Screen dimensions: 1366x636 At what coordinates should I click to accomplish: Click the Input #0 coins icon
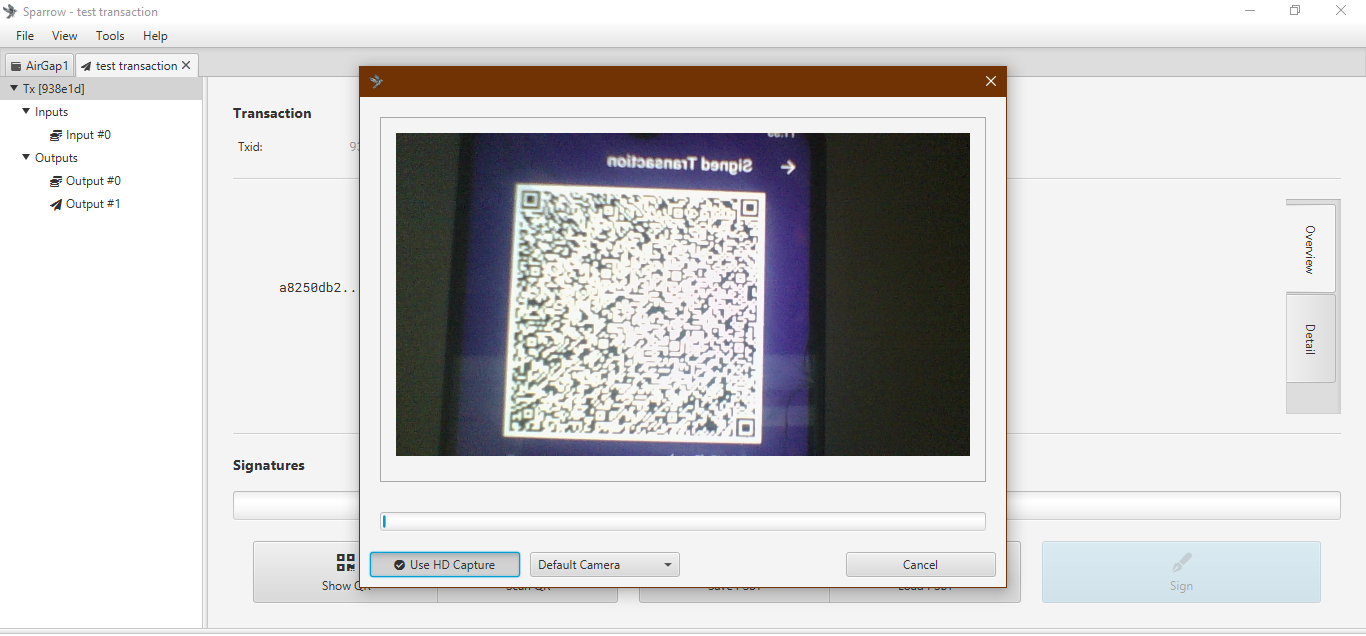(56, 135)
